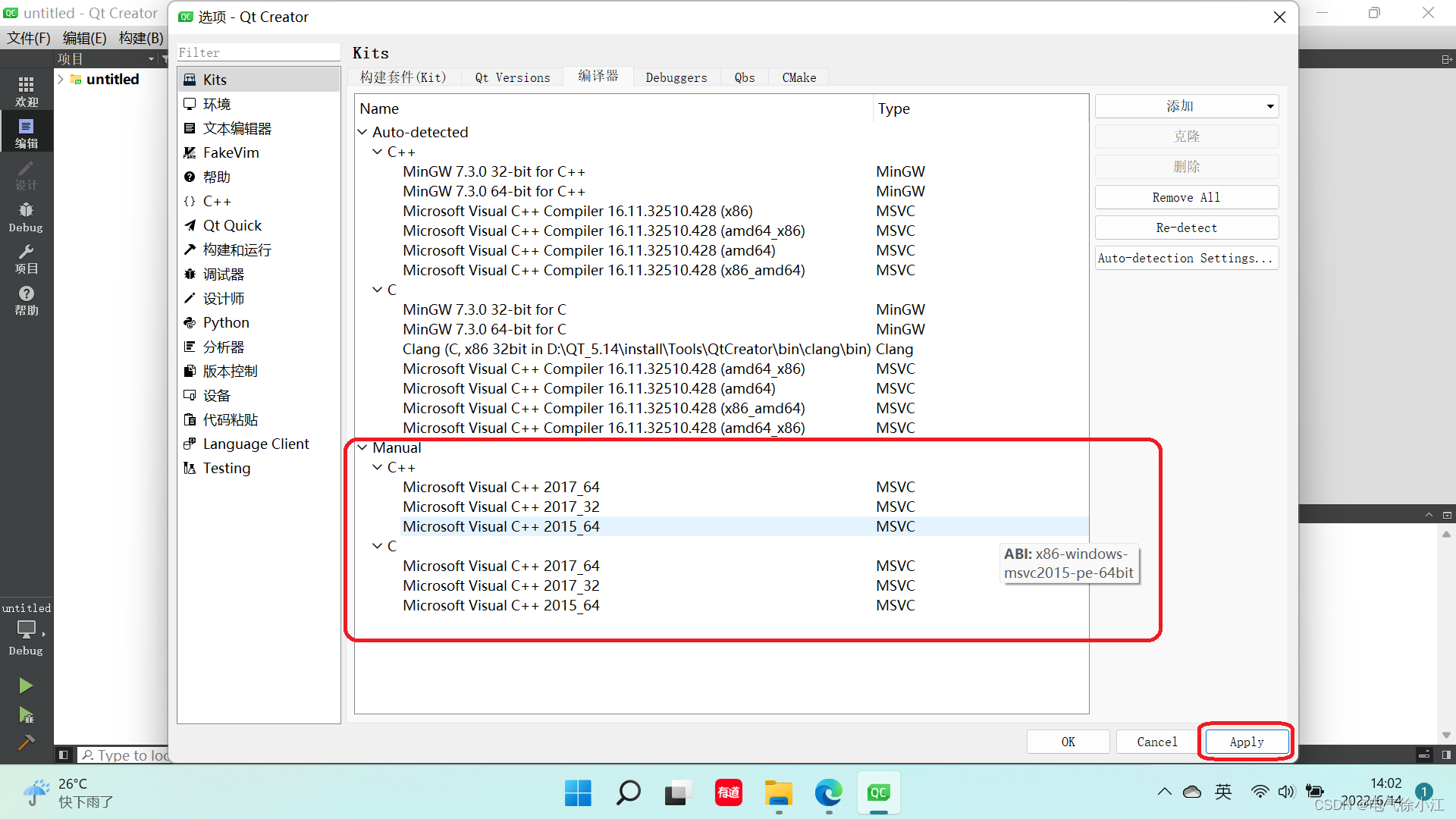Select Microsoft Visual C++ 2015_64 compiler
This screenshot has height=819, width=1456.
[x=500, y=526]
